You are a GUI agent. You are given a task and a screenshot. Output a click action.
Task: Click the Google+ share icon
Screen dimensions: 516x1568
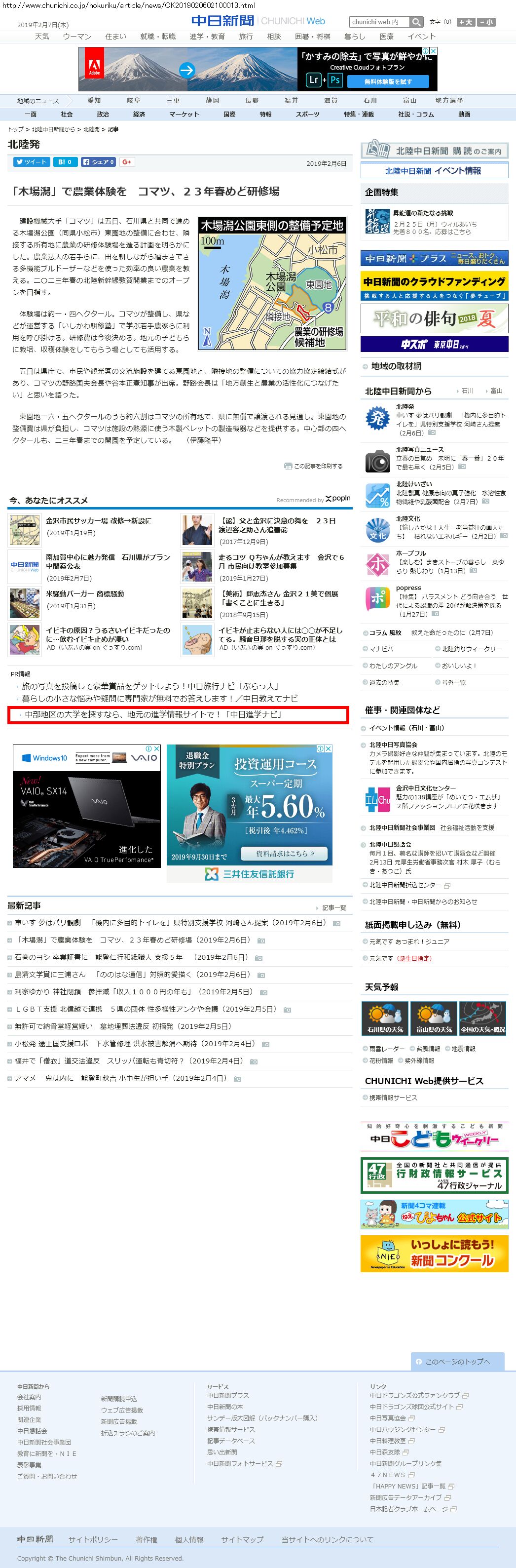pos(127,162)
